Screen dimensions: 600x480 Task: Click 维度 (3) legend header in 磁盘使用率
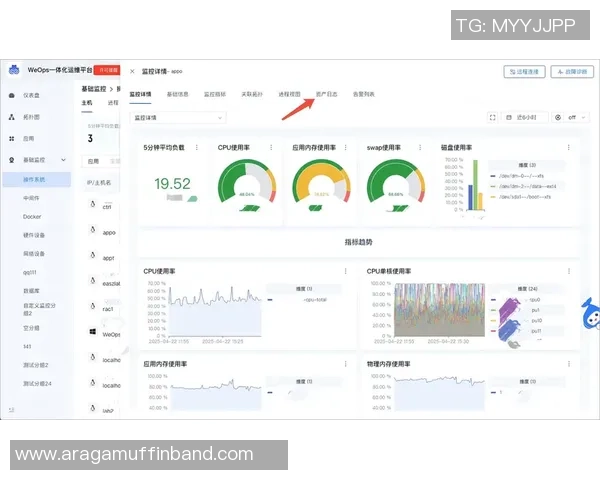tap(527, 165)
